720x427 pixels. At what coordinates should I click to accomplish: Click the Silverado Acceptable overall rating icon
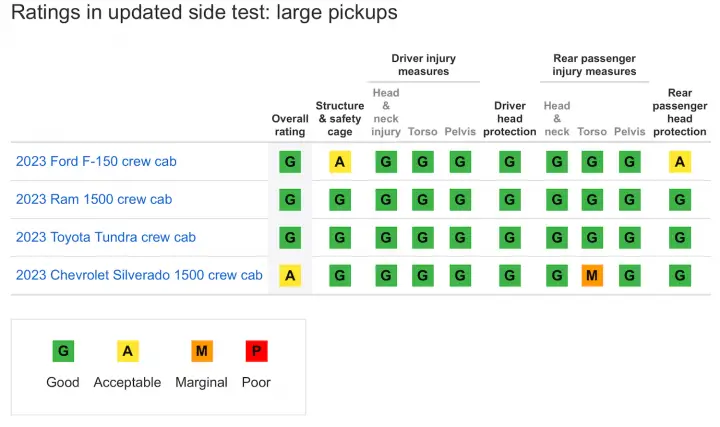click(x=290, y=275)
